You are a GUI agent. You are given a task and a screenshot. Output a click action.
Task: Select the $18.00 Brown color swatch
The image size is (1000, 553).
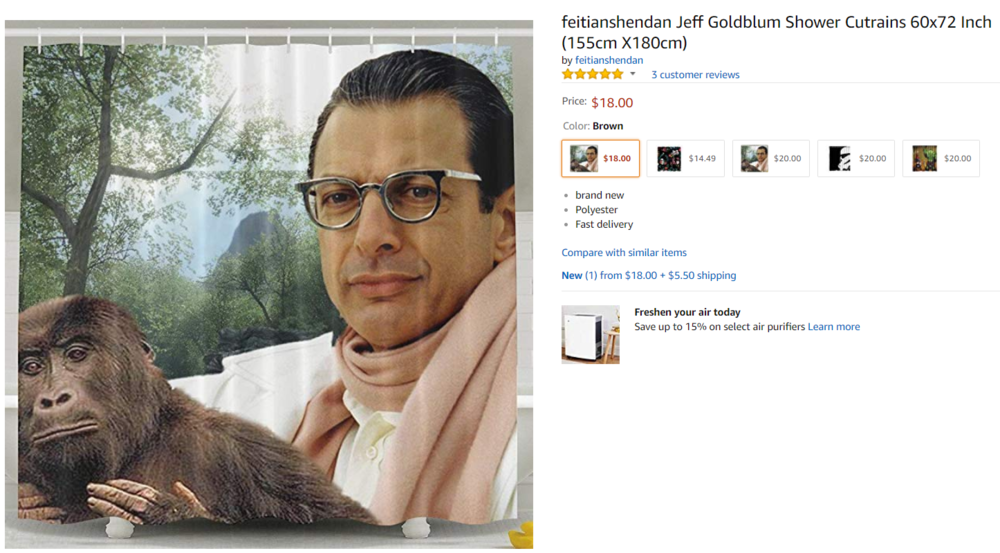[600, 158]
